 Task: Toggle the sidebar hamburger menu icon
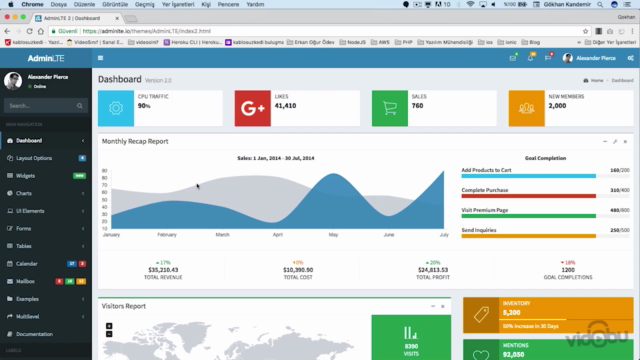click(x=100, y=58)
